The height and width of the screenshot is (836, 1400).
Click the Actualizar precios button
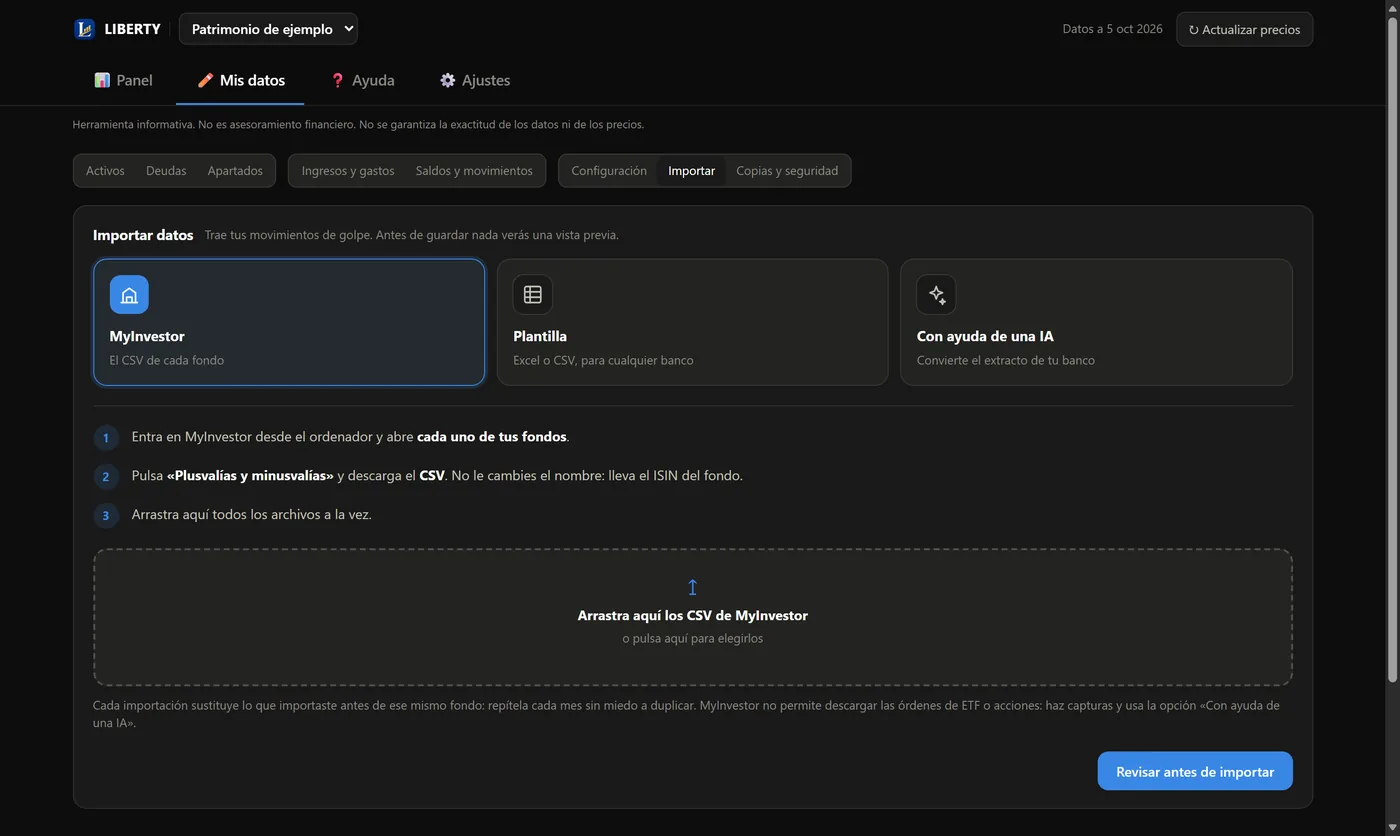tap(1244, 29)
